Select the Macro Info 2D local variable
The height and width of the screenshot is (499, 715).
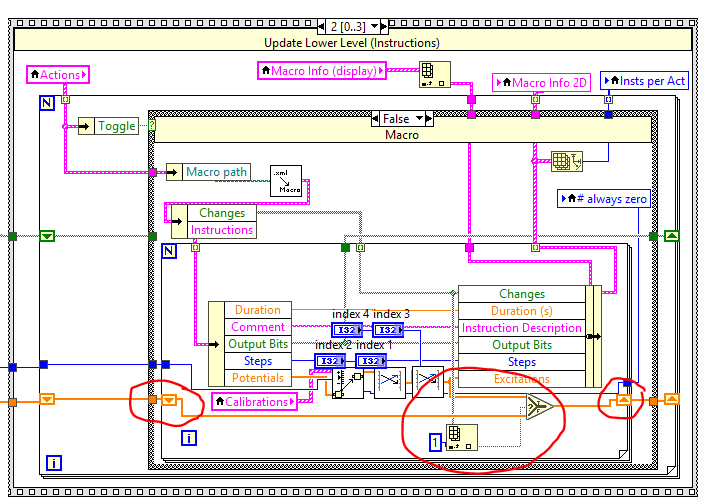(541, 83)
